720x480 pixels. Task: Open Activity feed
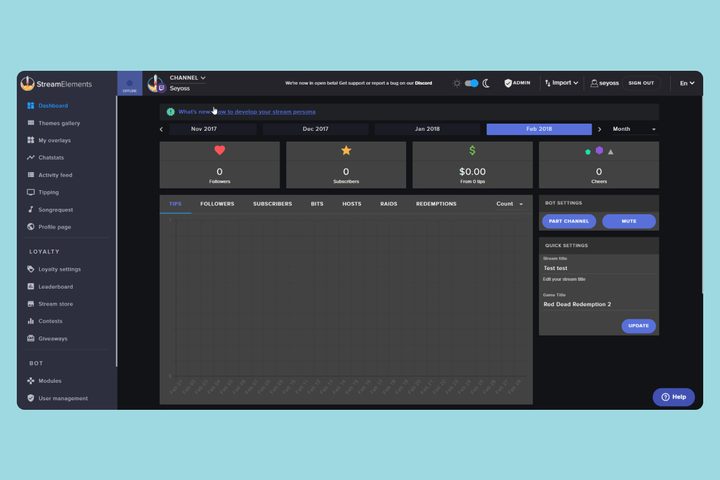click(x=50, y=175)
